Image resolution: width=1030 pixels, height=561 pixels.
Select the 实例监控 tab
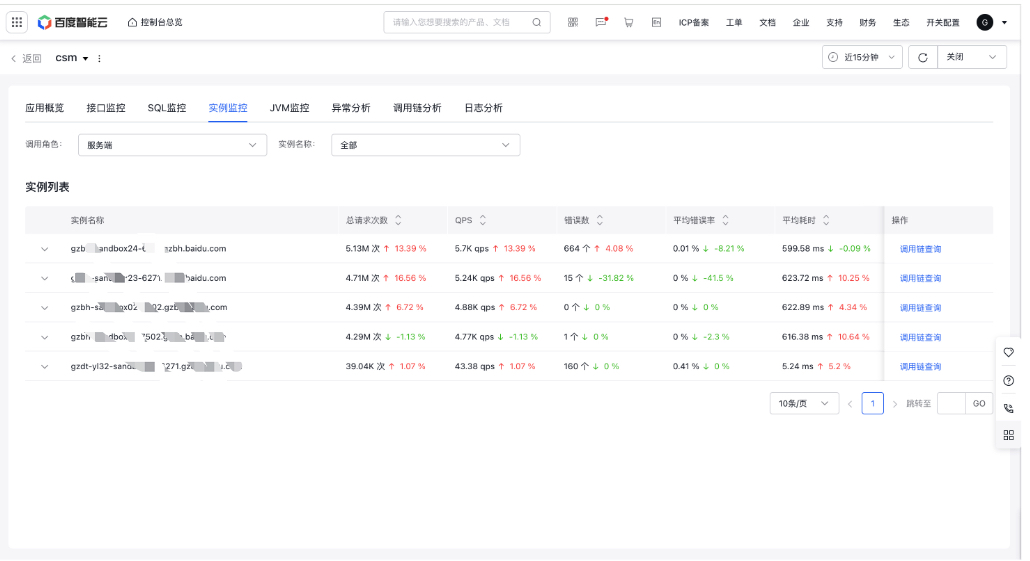coord(228,108)
